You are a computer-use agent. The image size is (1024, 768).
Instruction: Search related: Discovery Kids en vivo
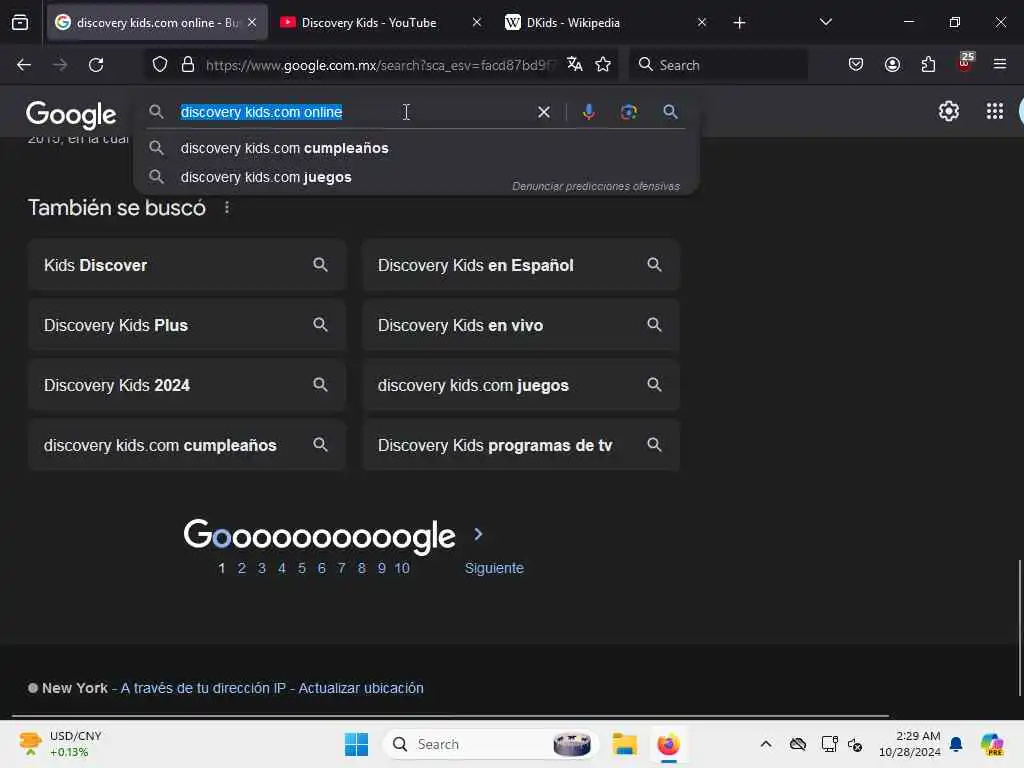[521, 325]
